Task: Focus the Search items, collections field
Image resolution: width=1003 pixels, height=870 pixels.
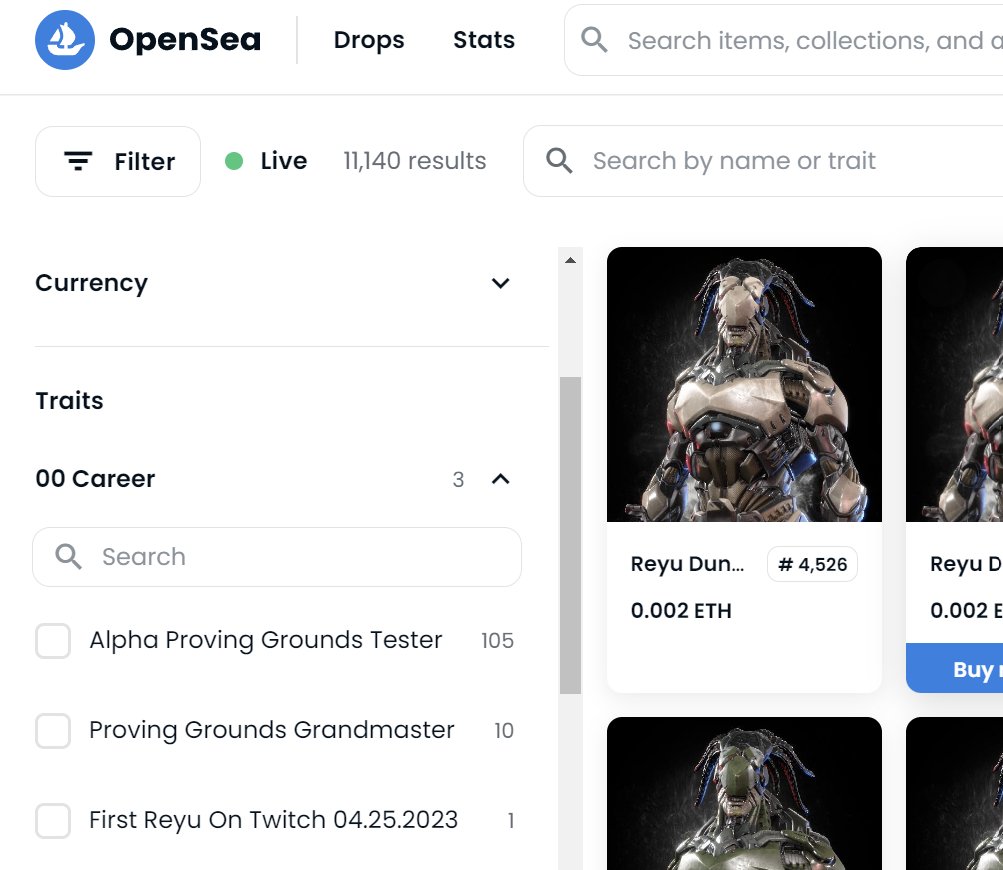Action: [784, 40]
